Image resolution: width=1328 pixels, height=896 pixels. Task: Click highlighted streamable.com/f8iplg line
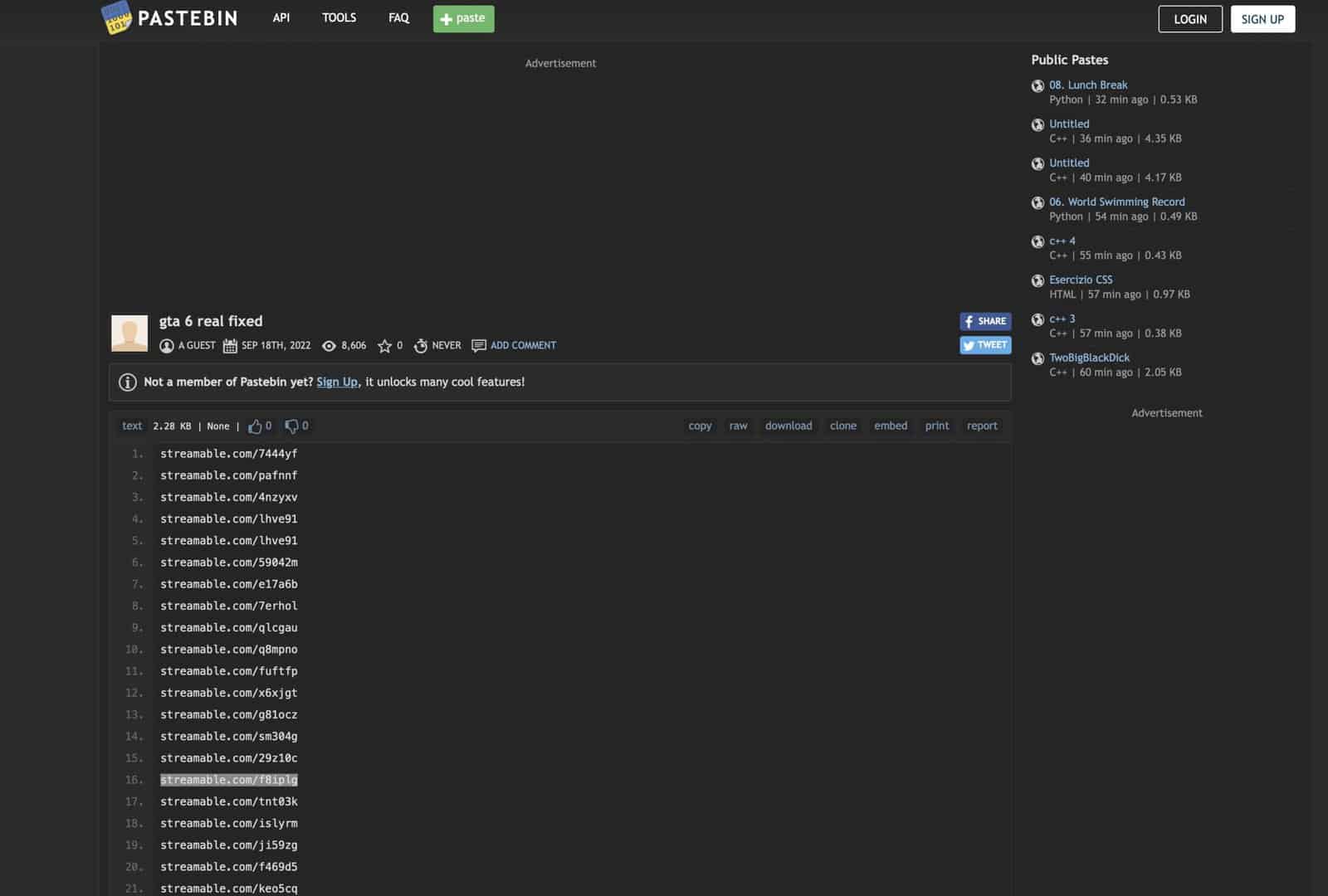click(229, 780)
